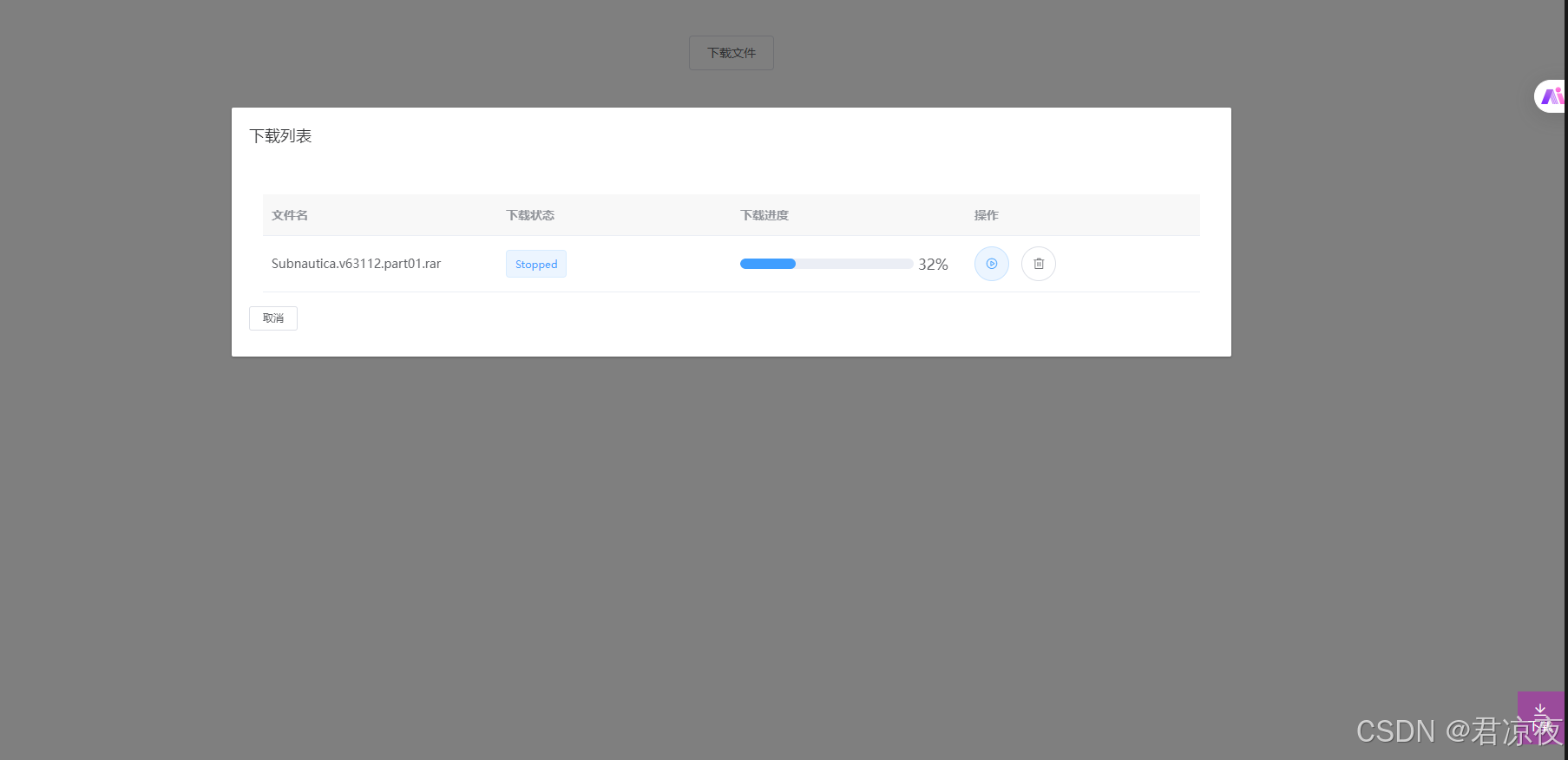The height and width of the screenshot is (760, 1568).
Task: Select file name Subnautica.v63112.part01.rar
Action: coord(356,264)
